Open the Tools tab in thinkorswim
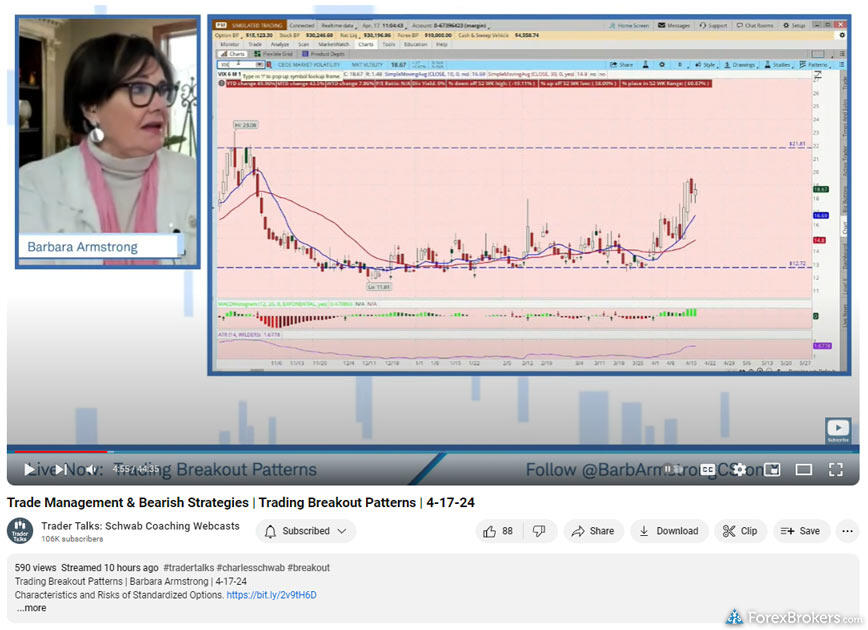The width and height of the screenshot is (868, 630). pos(389,44)
